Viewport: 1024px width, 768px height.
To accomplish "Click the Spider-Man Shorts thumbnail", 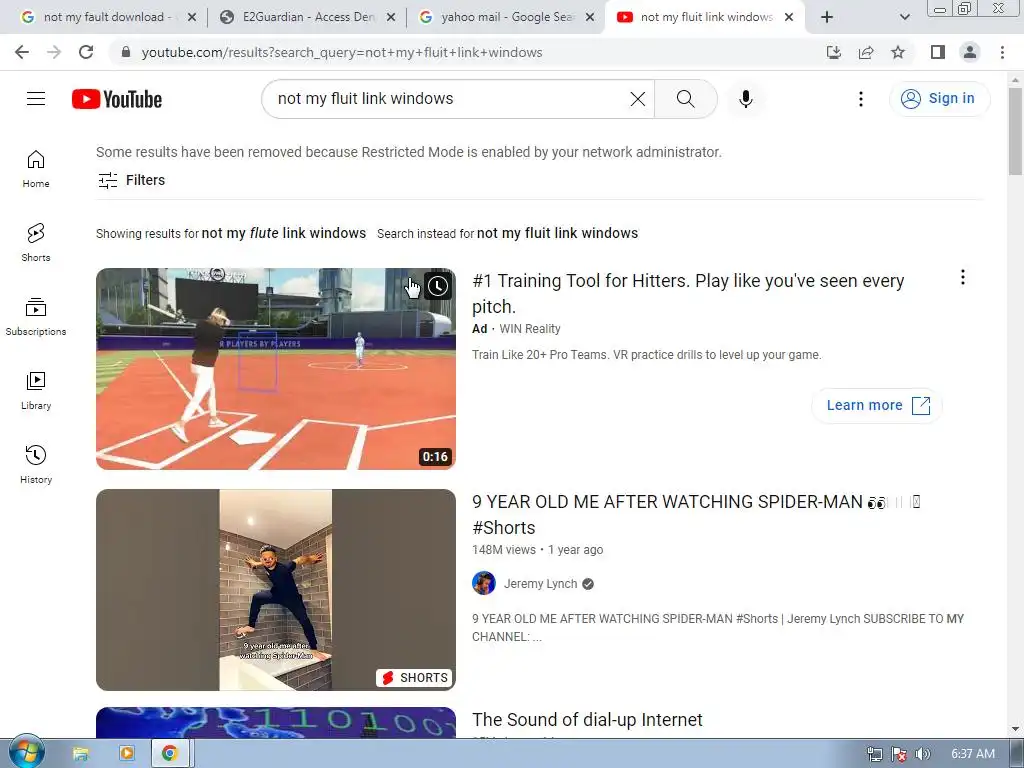I will click(x=276, y=590).
